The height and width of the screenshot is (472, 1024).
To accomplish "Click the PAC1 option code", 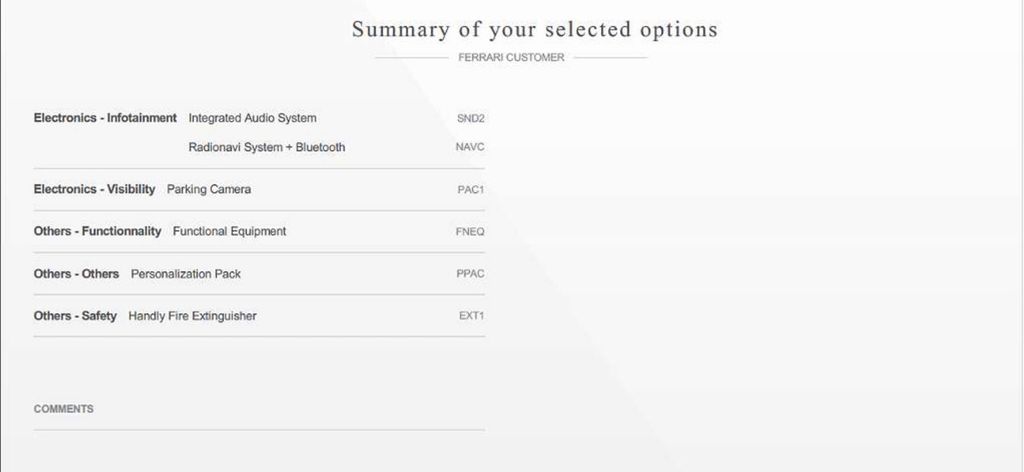I will (x=471, y=189).
